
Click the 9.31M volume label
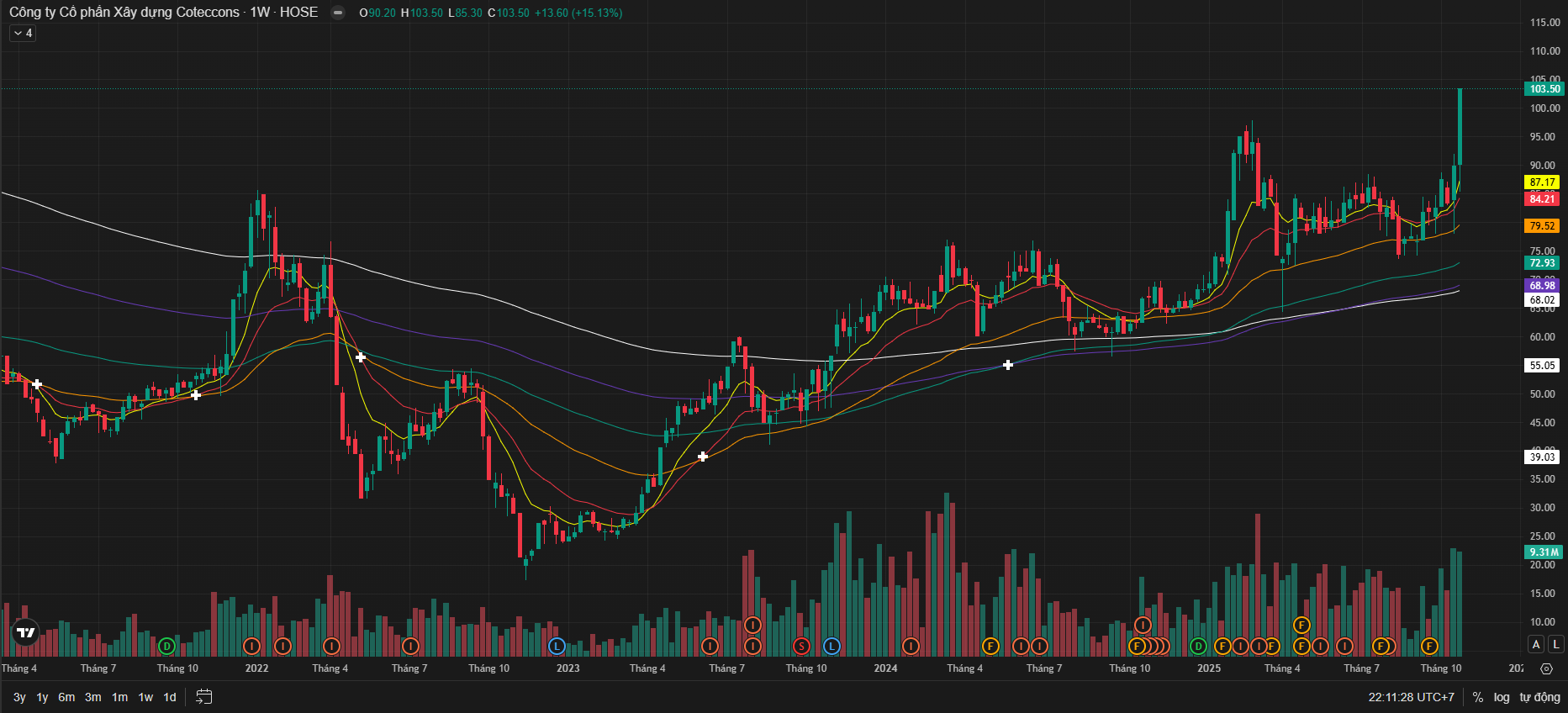coord(1544,552)
